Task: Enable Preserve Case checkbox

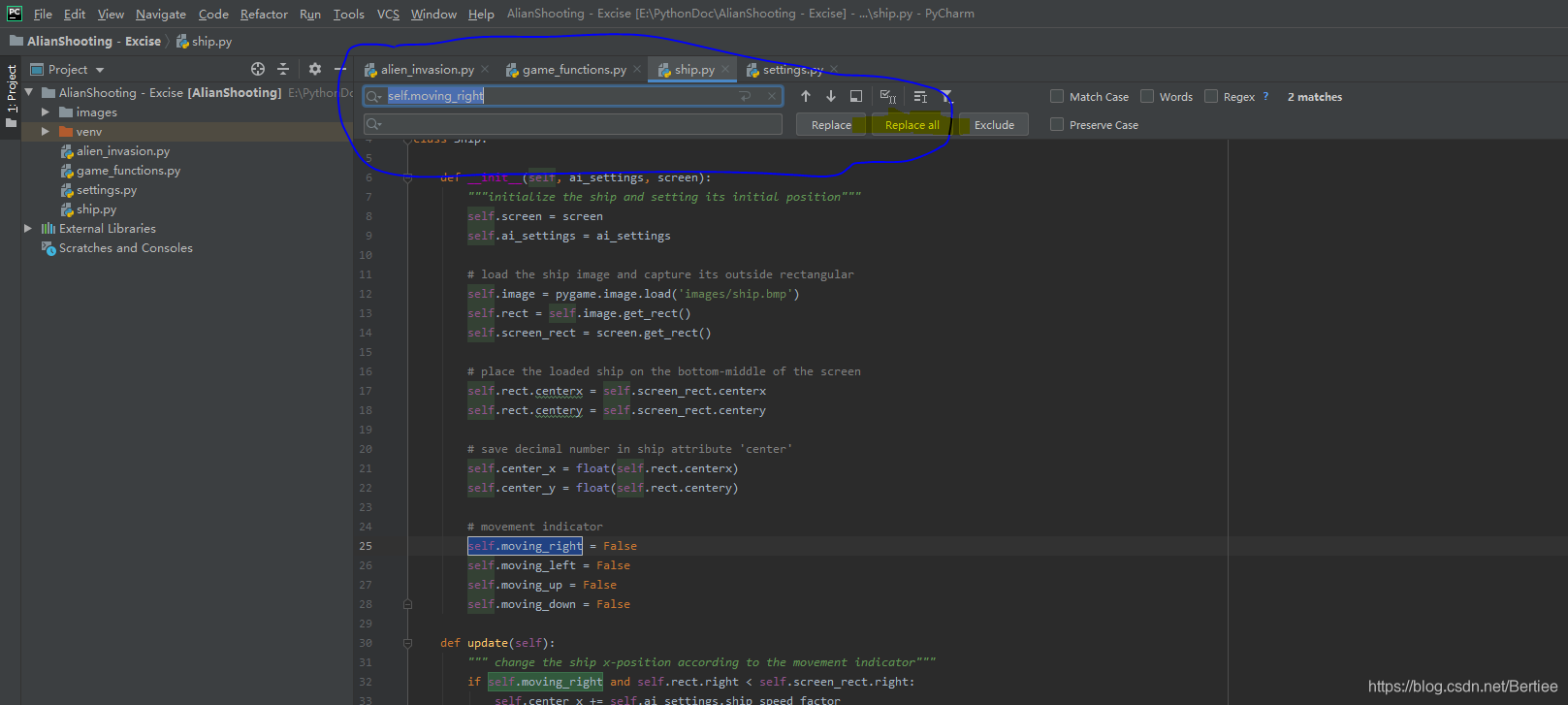Action: click(1057, 124)
